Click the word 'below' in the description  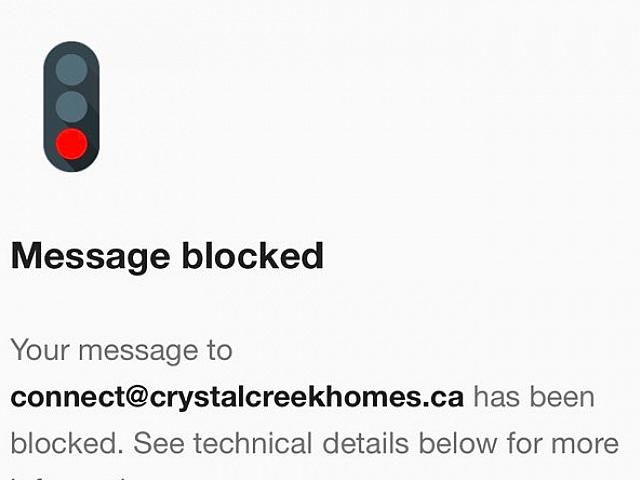458,443
